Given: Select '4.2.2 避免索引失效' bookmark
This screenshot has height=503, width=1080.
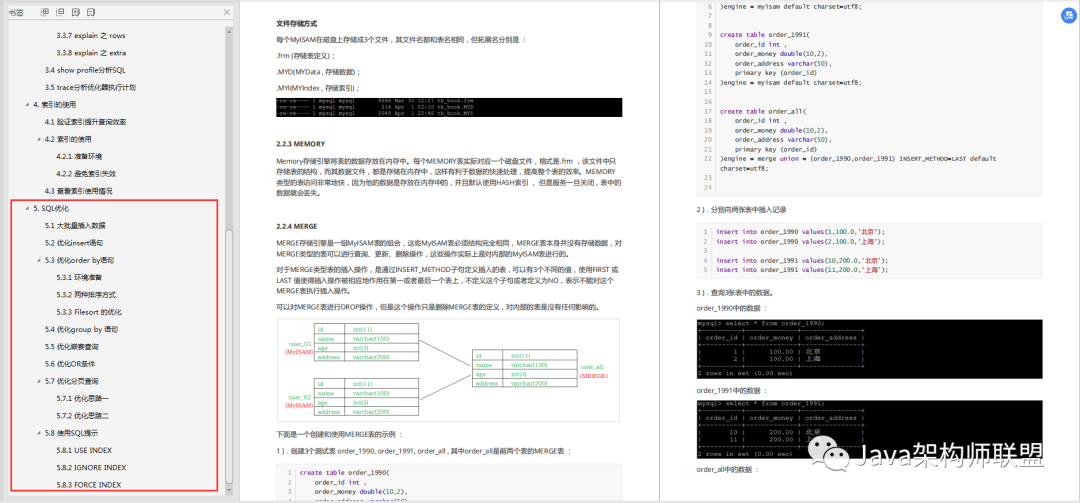Looking at the screenshot, I should 86,174.
